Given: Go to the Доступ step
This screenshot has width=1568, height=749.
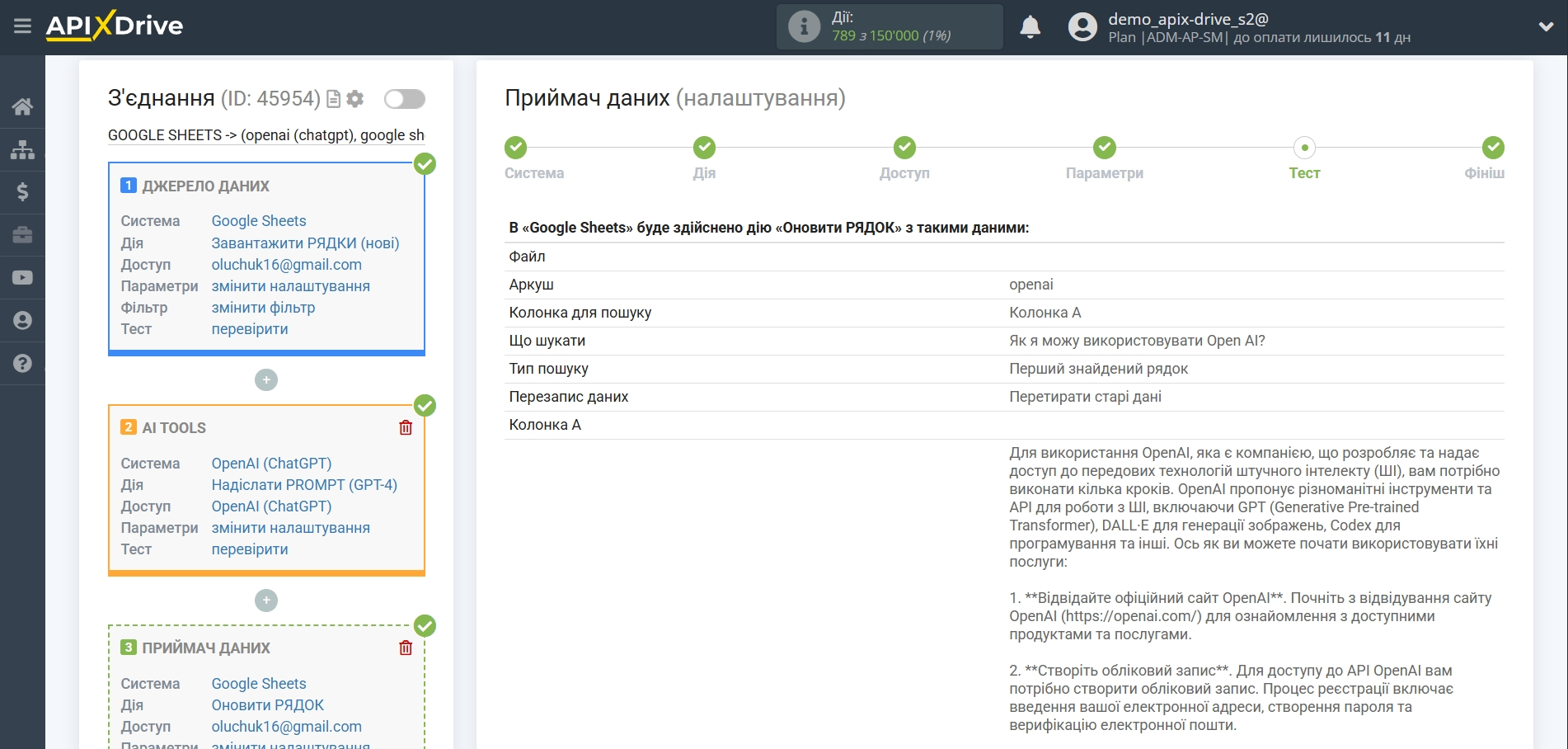Looking at the screenshot, I should [x=904, y=148].
